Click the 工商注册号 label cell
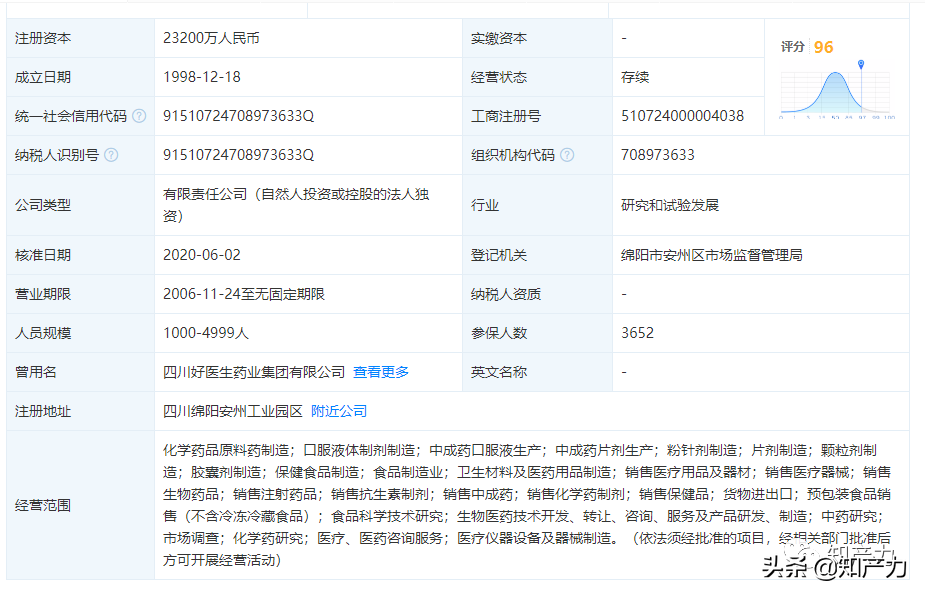 (537, 116)
